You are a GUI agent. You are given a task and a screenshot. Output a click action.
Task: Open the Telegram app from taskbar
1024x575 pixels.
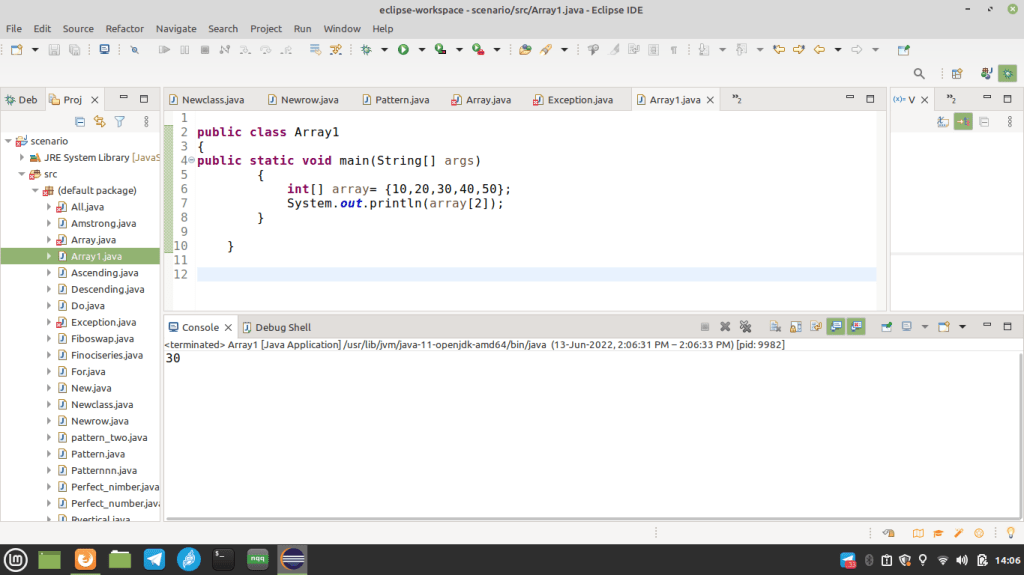(x=154, y=559)
